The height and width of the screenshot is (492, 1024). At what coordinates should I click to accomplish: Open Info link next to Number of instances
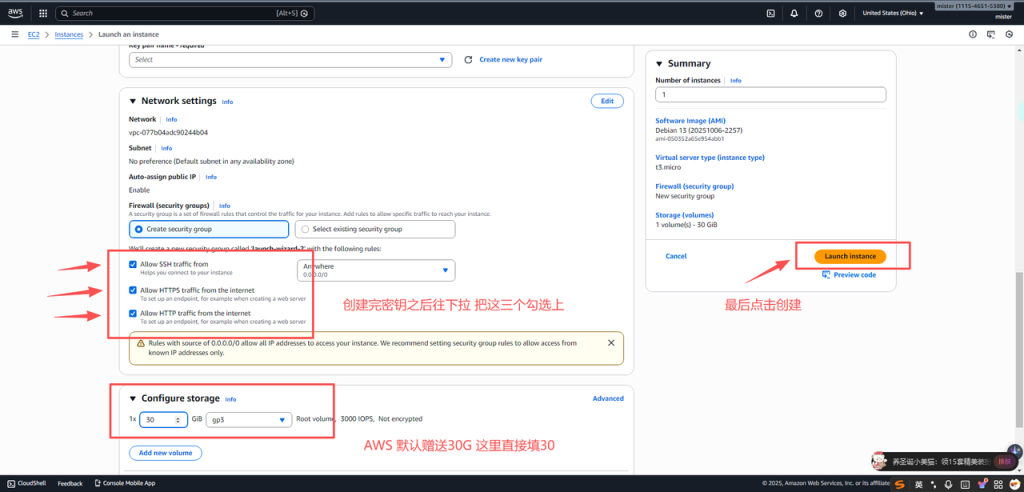[735, 80]
